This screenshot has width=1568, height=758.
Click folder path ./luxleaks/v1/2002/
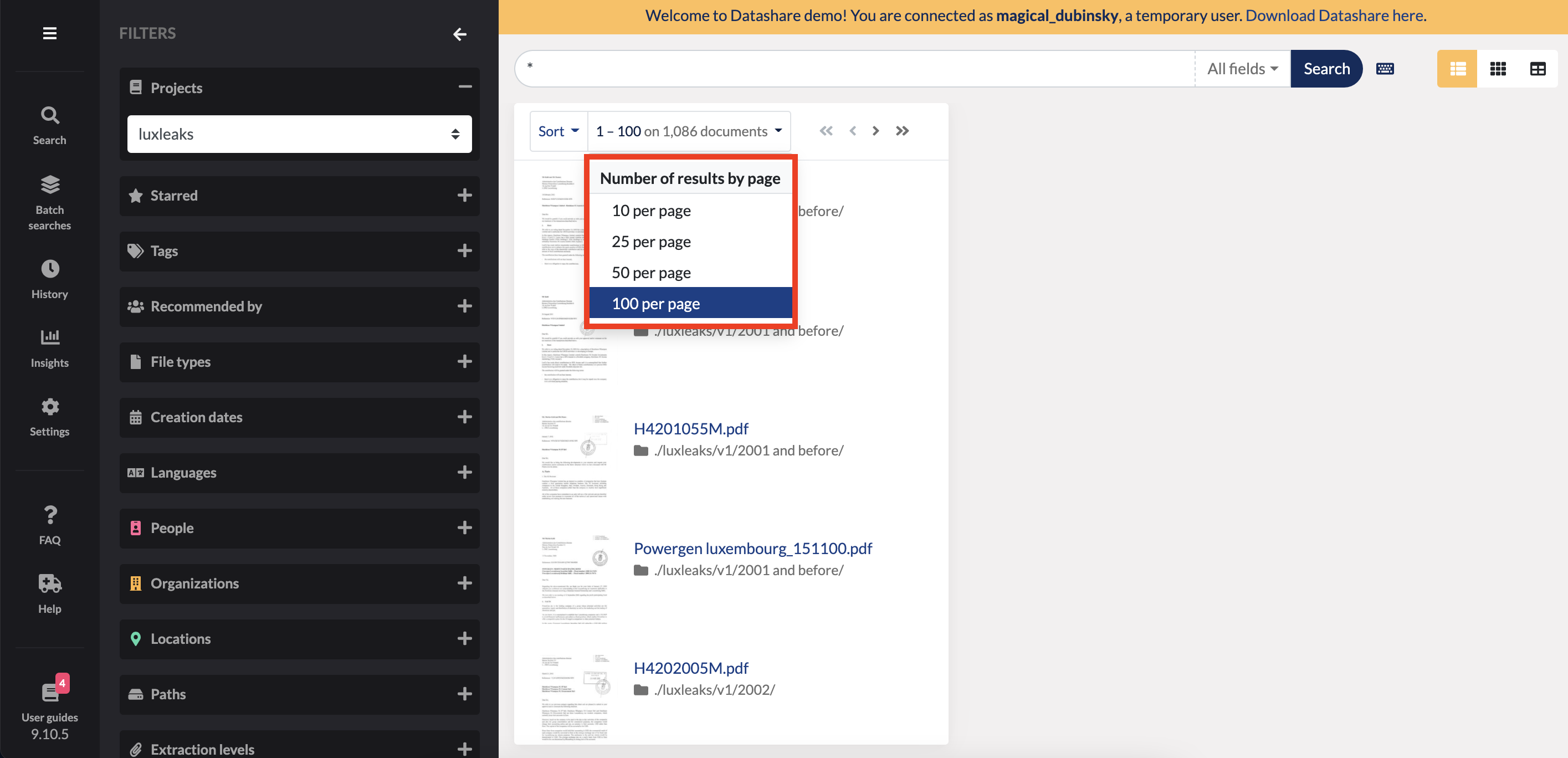pyautogui.click(x=714, y=690)
